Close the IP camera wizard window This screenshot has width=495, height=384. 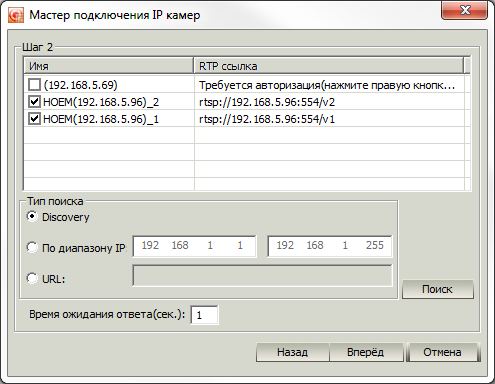[465, 10]
